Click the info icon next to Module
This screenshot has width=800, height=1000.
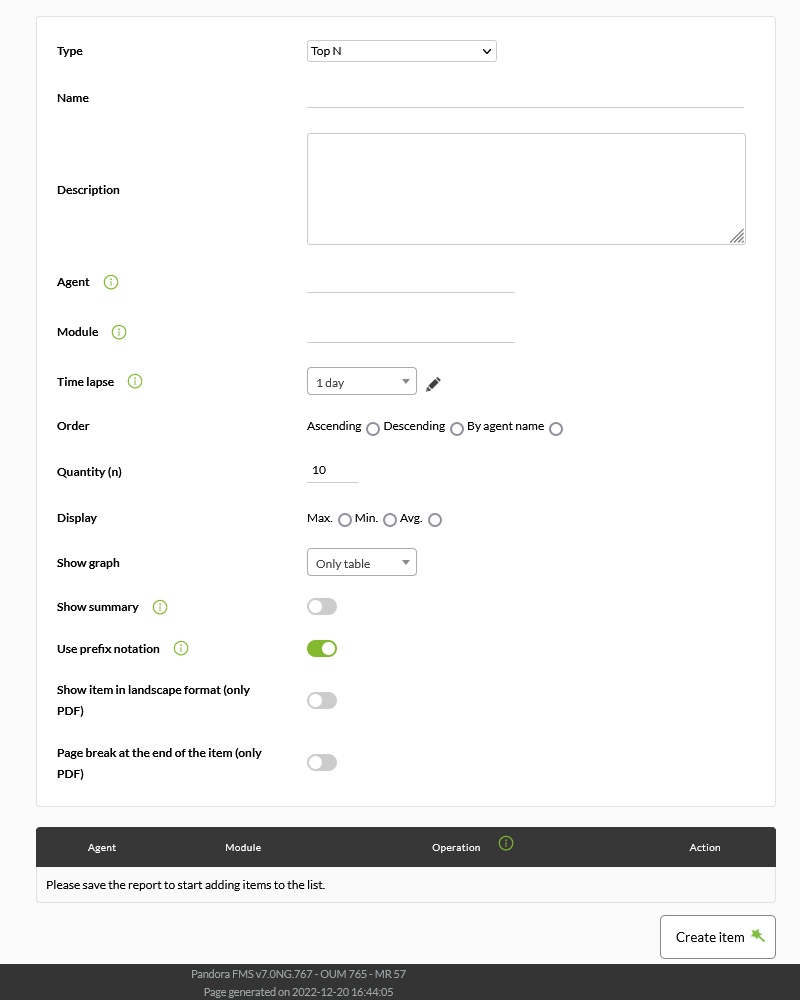[119, 332]
